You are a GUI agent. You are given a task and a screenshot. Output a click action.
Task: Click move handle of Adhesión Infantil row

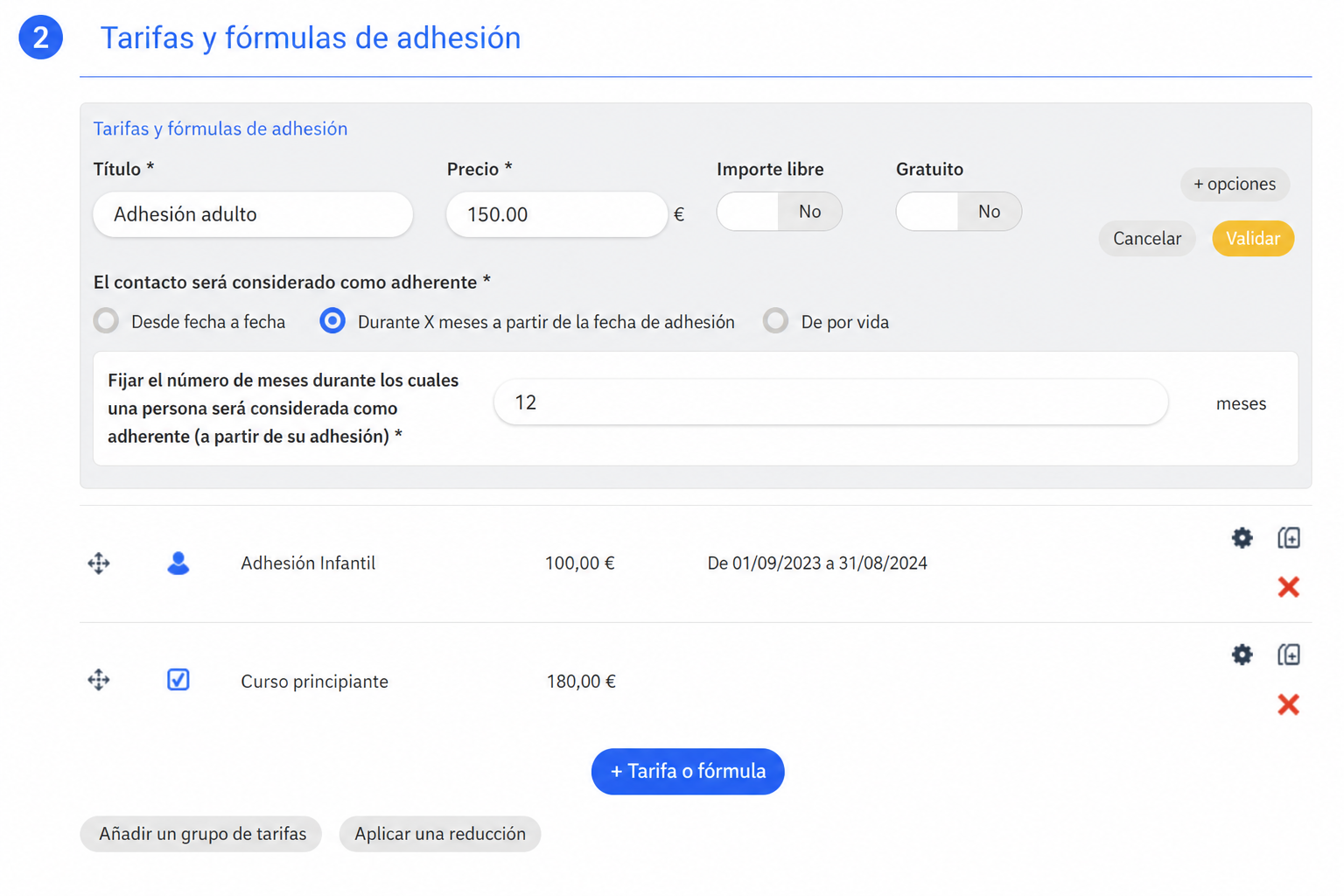[x=99, y=563]
